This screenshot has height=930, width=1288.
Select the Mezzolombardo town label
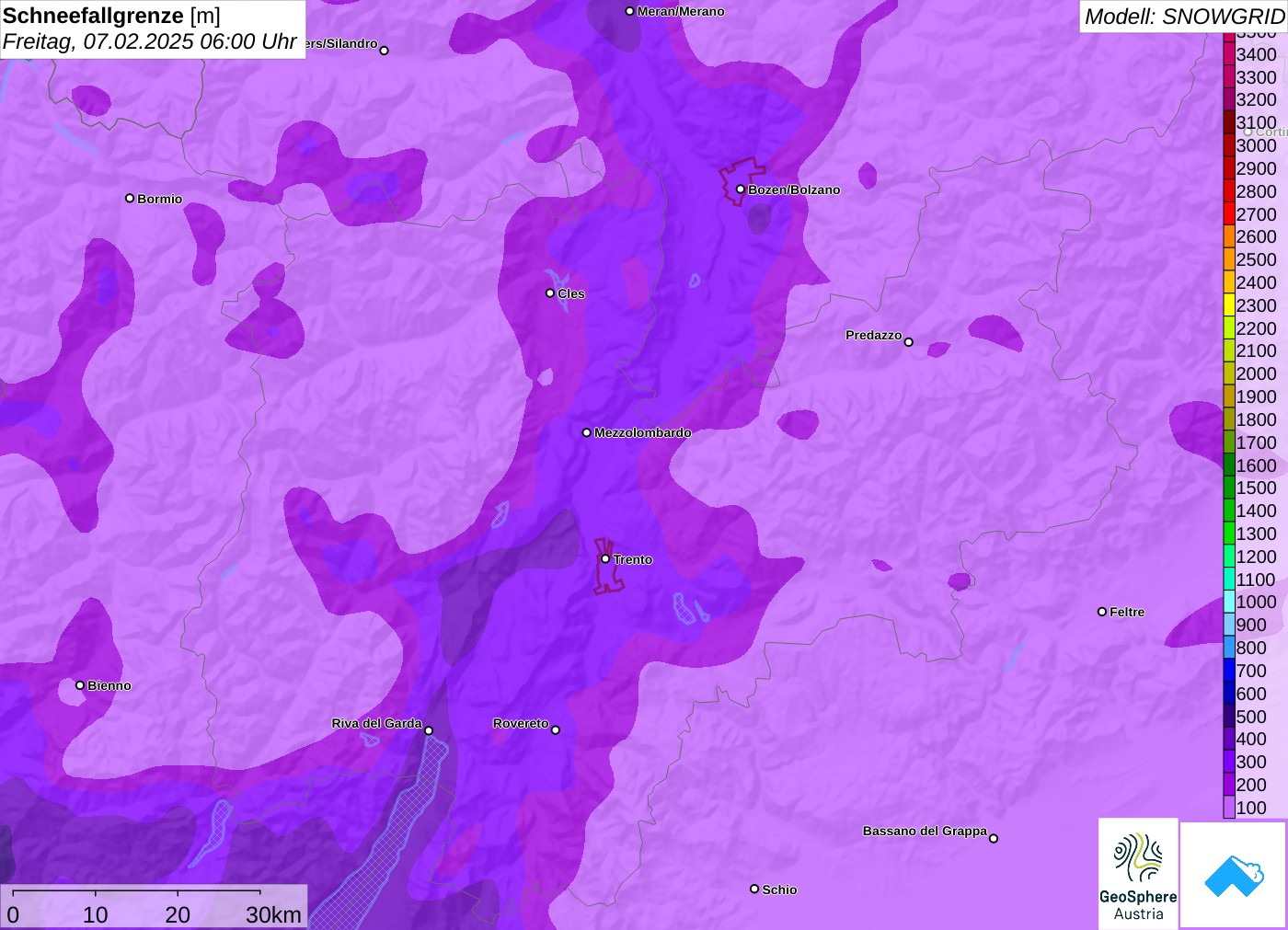point(643,432)
